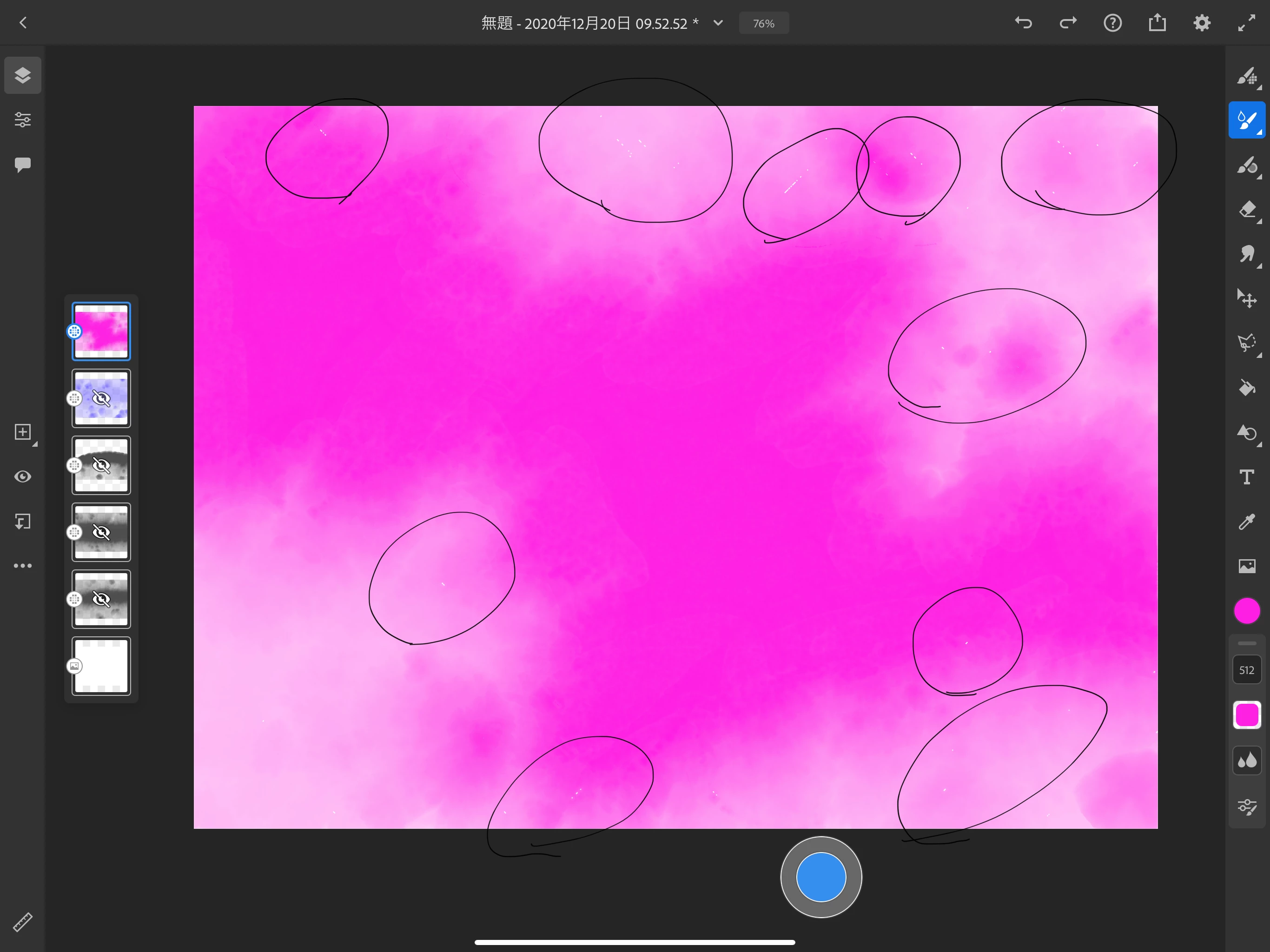Select the Lasso selection tool
The height and width of the screenshot is (952, 1270).
[1247, 343]
